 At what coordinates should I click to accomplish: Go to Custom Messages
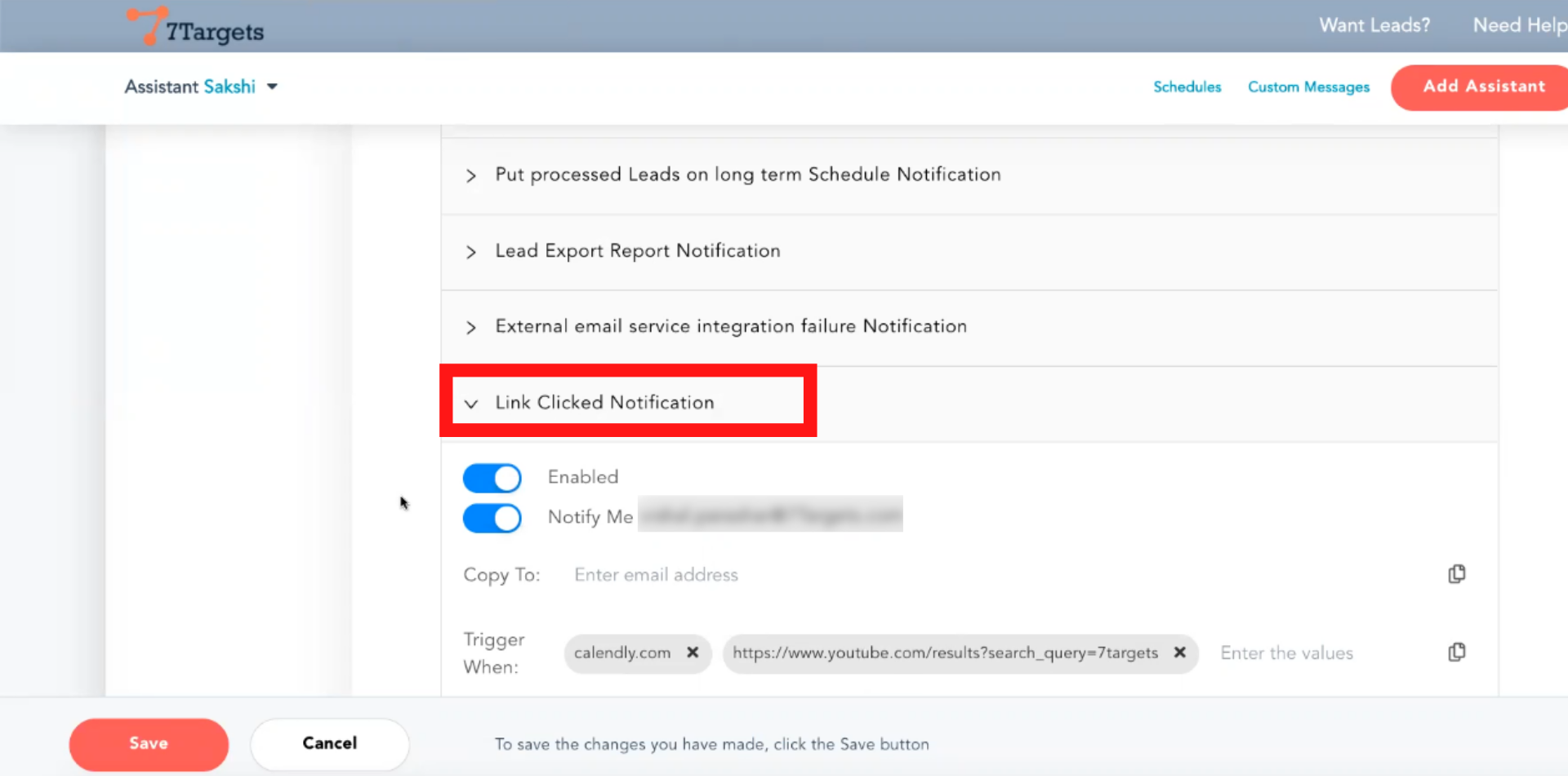click(x=1308, y=87)
